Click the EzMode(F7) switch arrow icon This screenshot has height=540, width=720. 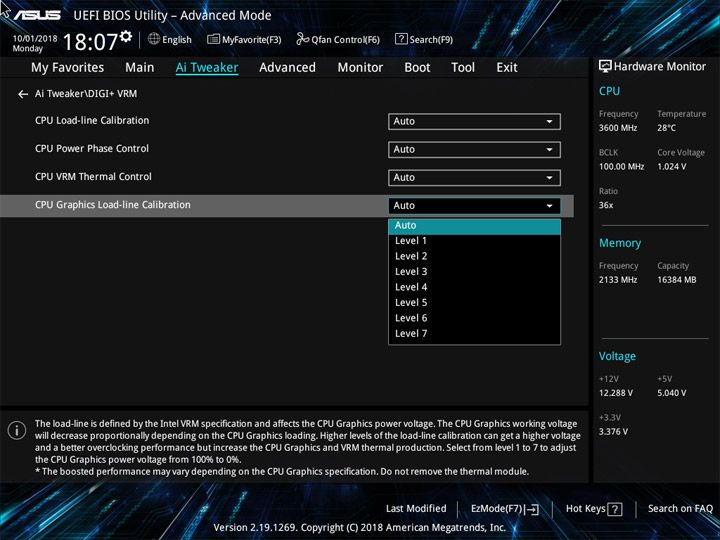click(x=532, y=509)
